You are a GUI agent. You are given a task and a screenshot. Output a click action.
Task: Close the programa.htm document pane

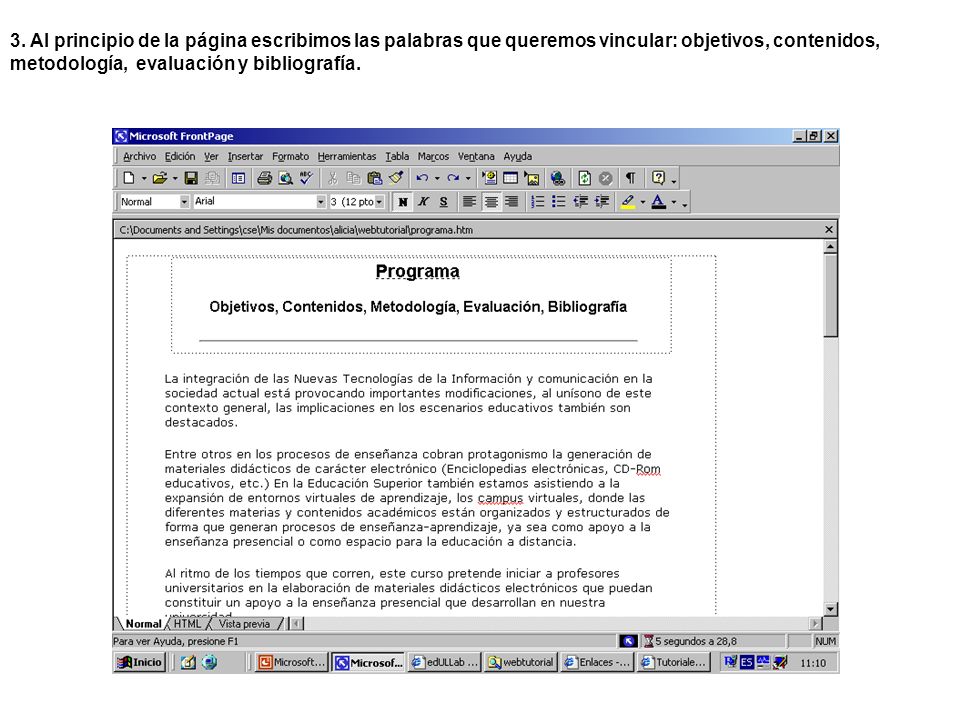829,230
